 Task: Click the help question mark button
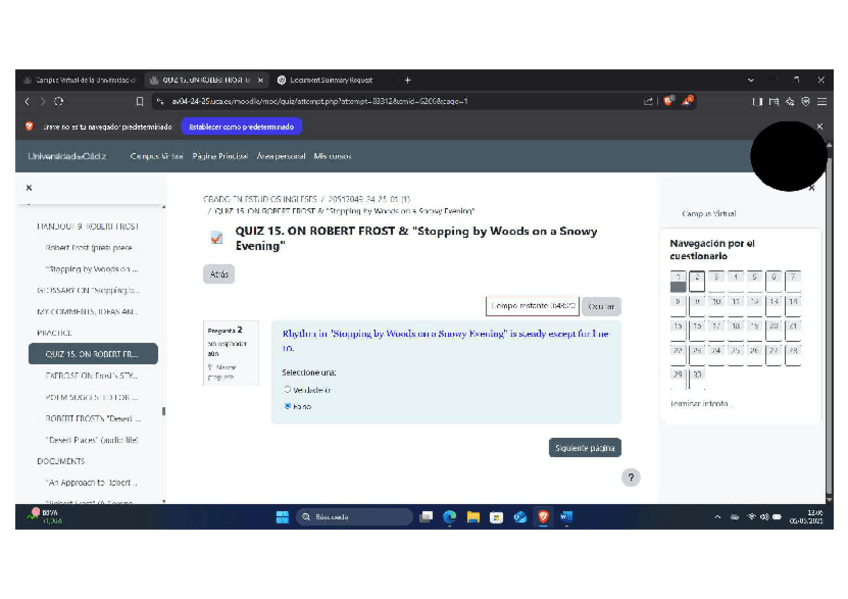[630, 478]
